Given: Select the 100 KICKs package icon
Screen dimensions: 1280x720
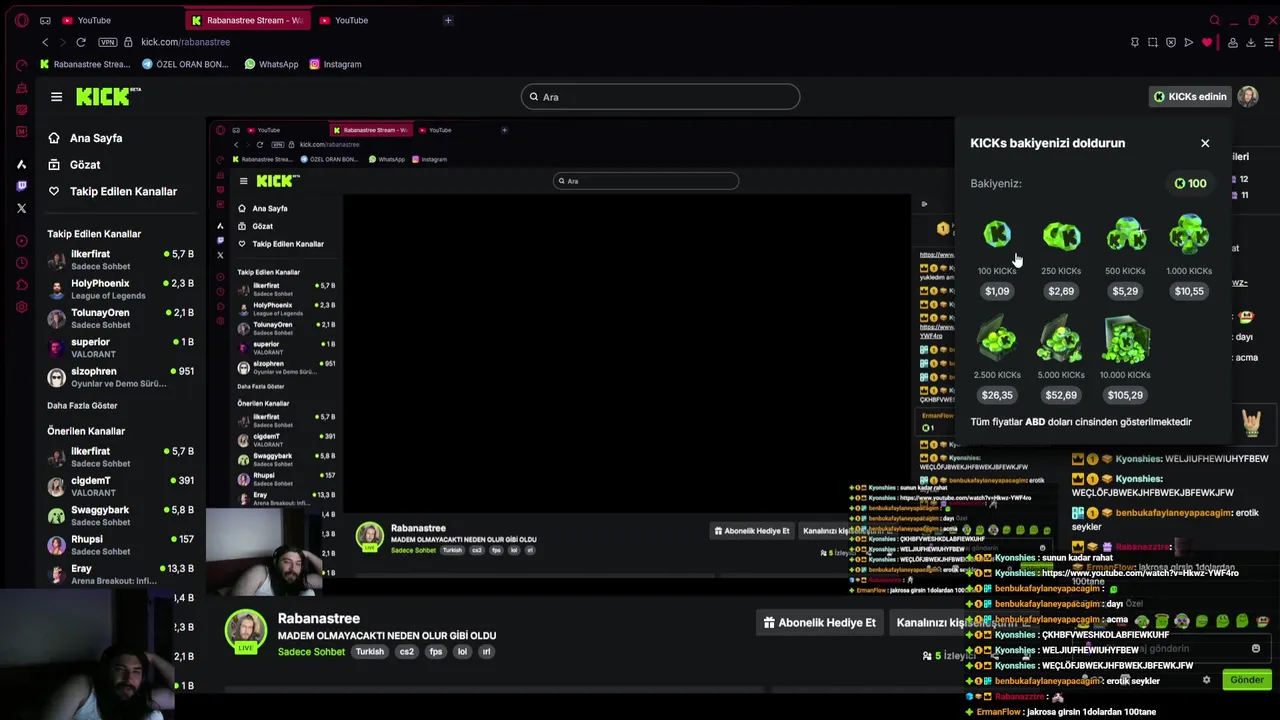Looking at the screenshot, I should pos(997,235).
